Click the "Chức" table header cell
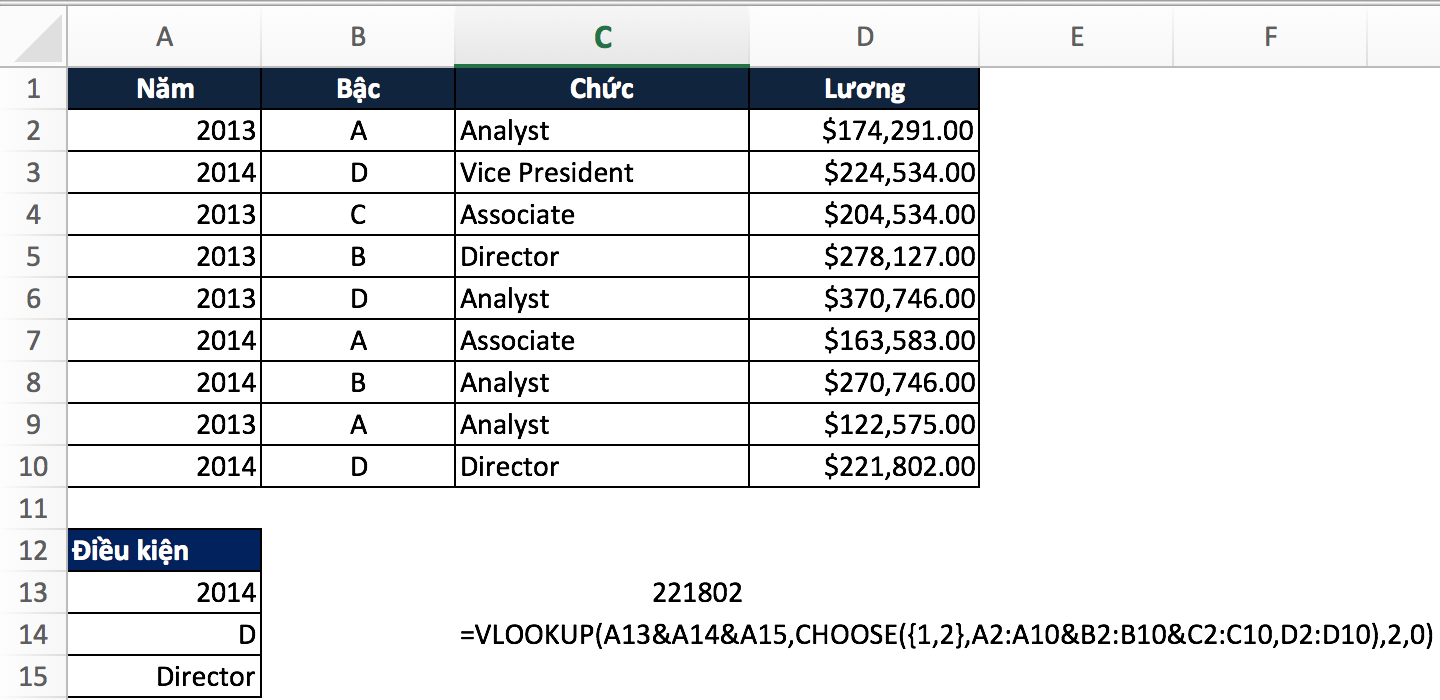1440x700 pixels. click(602, 89)
